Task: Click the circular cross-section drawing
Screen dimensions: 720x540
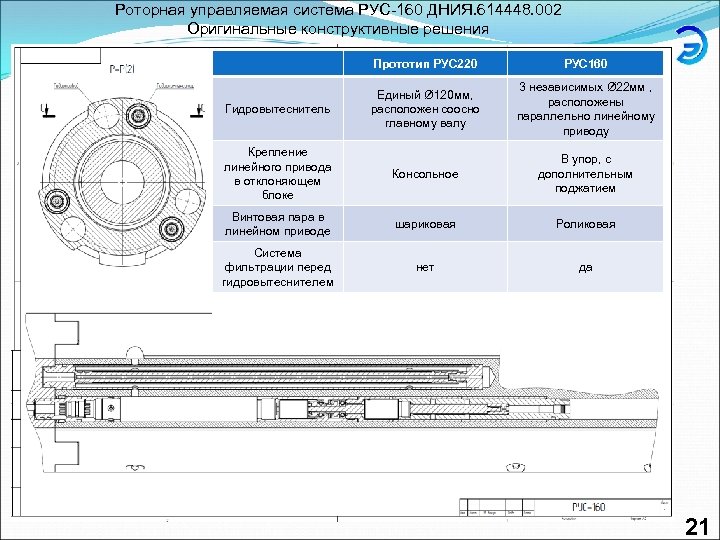Action: (123, 181)
